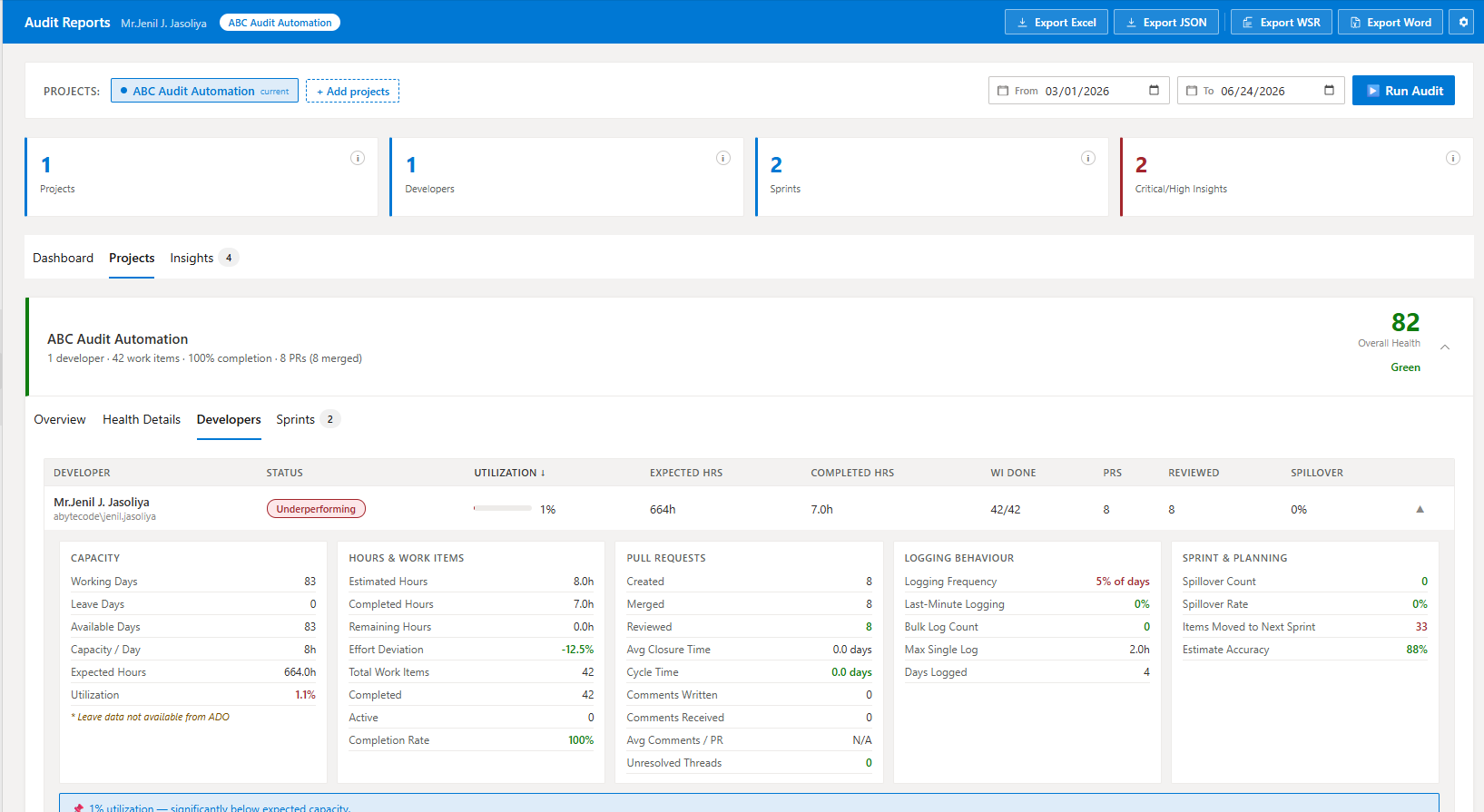The image size is (1484, 812).
Task: Click the Sprints summary card
Action: pos(931,177)
